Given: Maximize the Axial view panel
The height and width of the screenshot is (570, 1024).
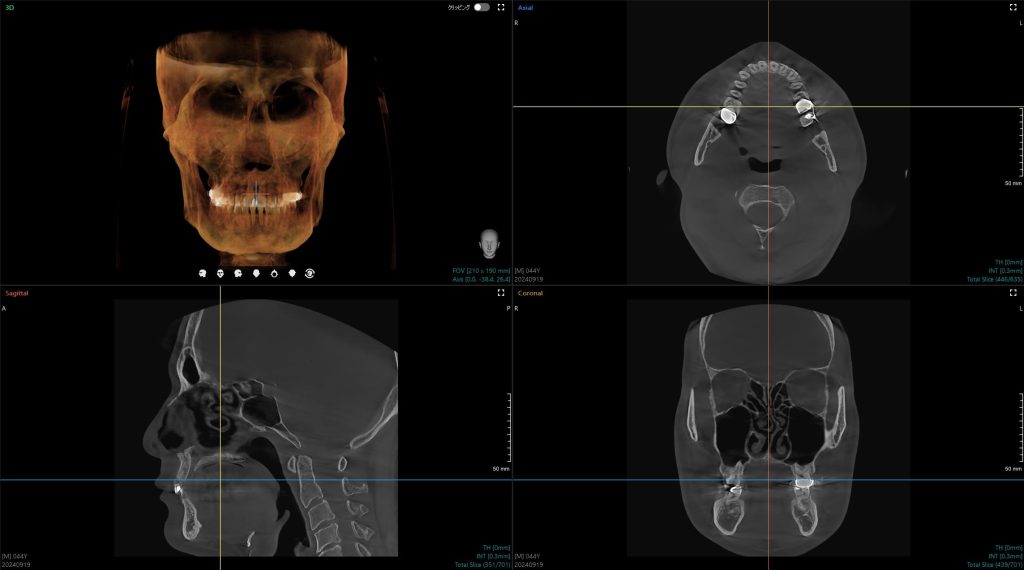Looking at the screenshot, I should coord(1013,7).
